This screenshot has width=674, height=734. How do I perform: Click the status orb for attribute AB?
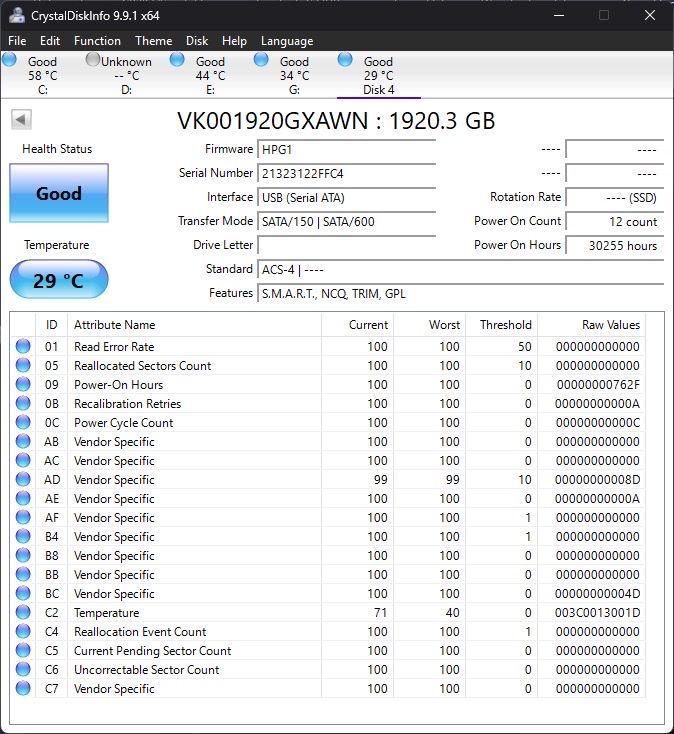[23, 441]
